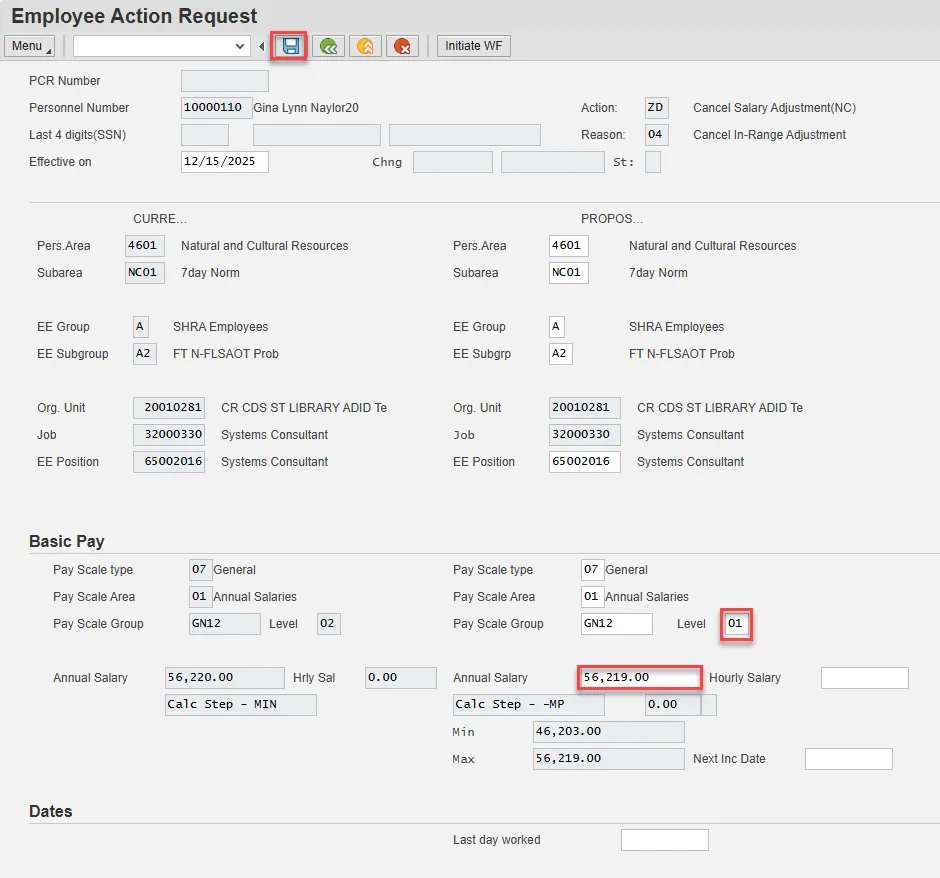This screenshot has width=940, height=878.
Task: Click the Last day worked field
Action: click(x=664, y=840)
